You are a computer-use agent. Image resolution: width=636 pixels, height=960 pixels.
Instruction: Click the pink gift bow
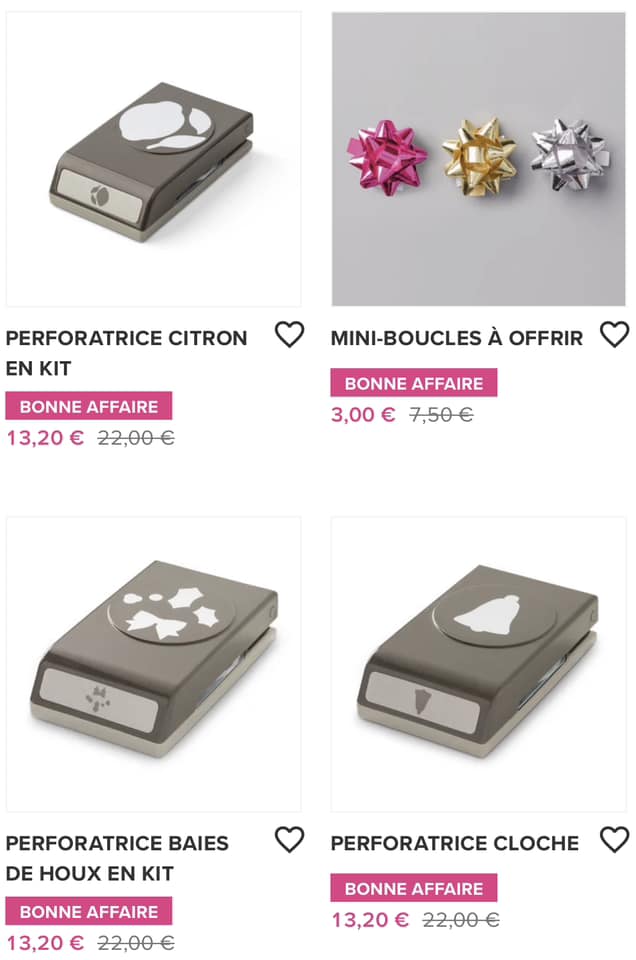point(388,156)
